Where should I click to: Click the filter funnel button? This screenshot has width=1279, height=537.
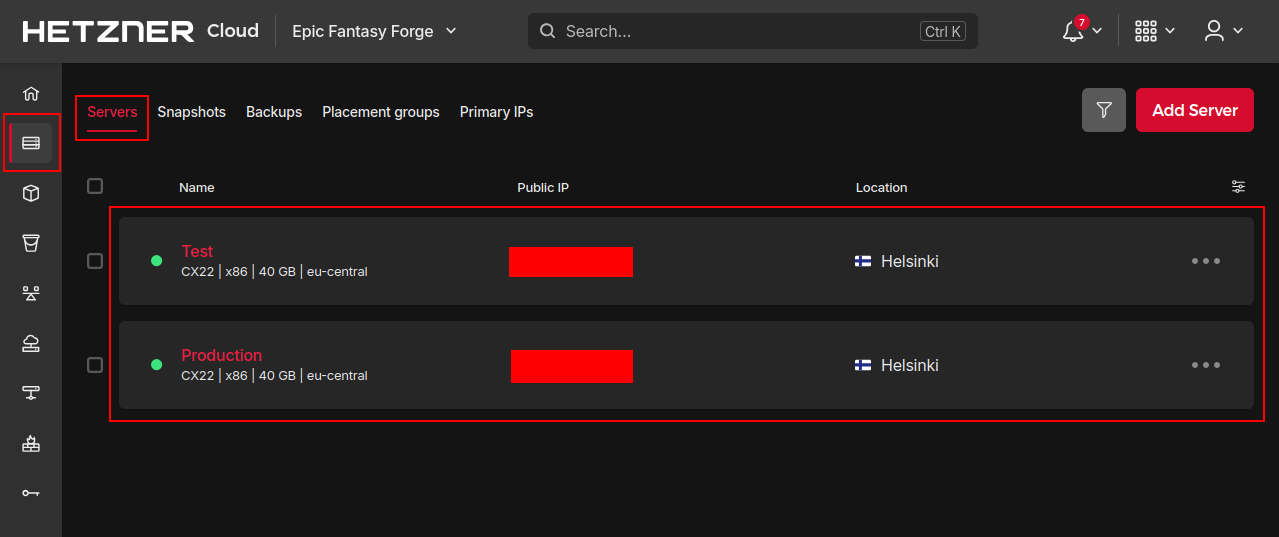click(x=1104, y=110)
